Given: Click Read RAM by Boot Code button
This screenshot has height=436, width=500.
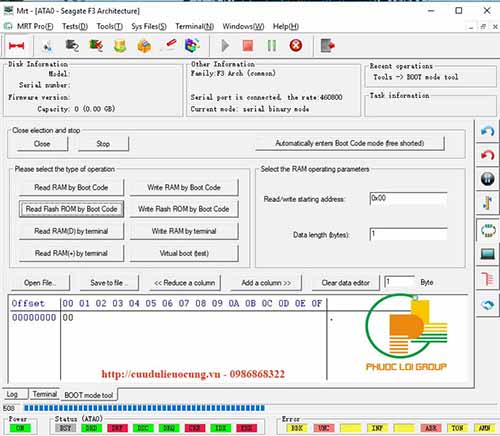Looking at the screenshot, I should tap(71, 187).
